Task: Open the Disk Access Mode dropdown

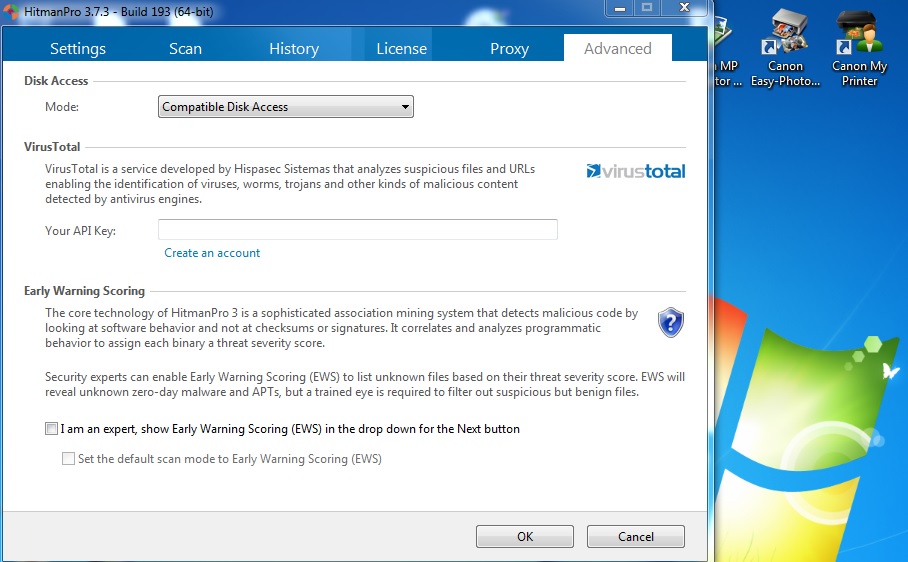Action: (285, 106)
